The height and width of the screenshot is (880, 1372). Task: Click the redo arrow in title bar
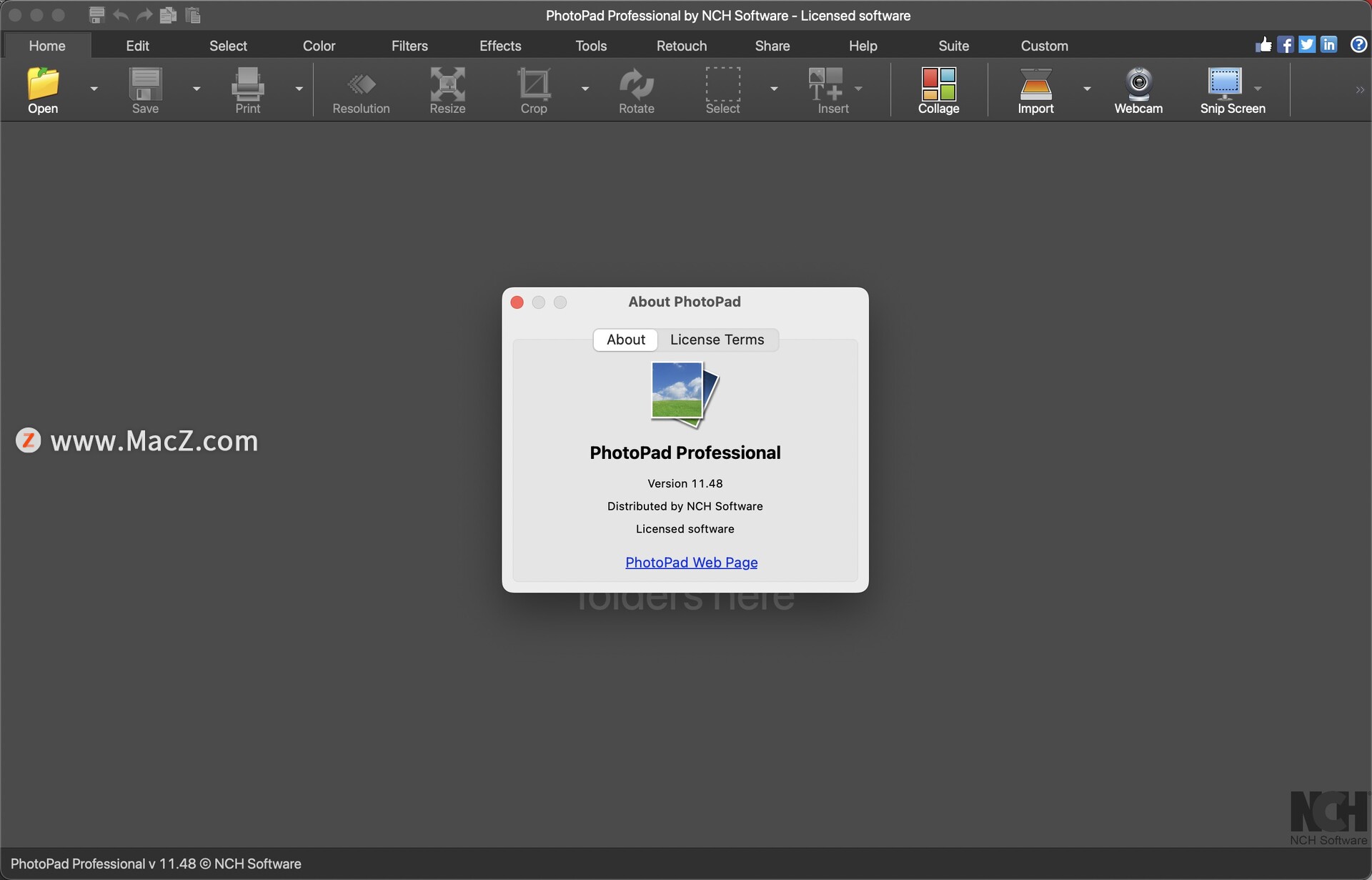tap(144, 15)
